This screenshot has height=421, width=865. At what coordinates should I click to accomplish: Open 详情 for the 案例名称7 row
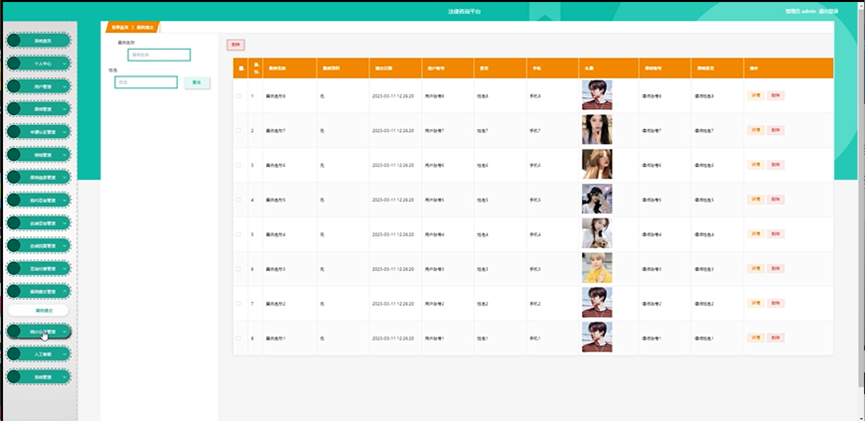[x=756, y=130]
